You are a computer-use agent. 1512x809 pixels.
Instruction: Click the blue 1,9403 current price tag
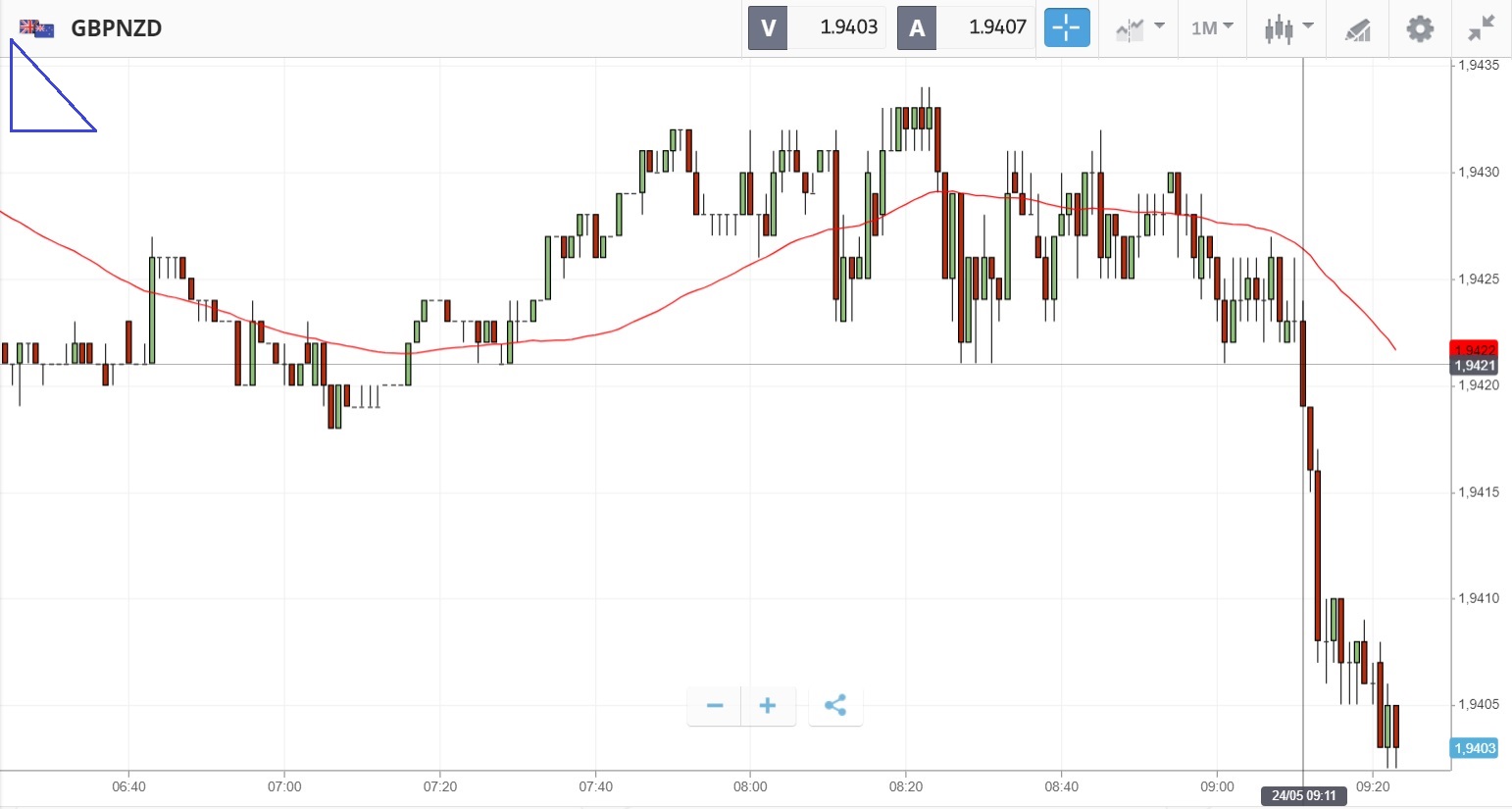click(x=1474, y=748)
